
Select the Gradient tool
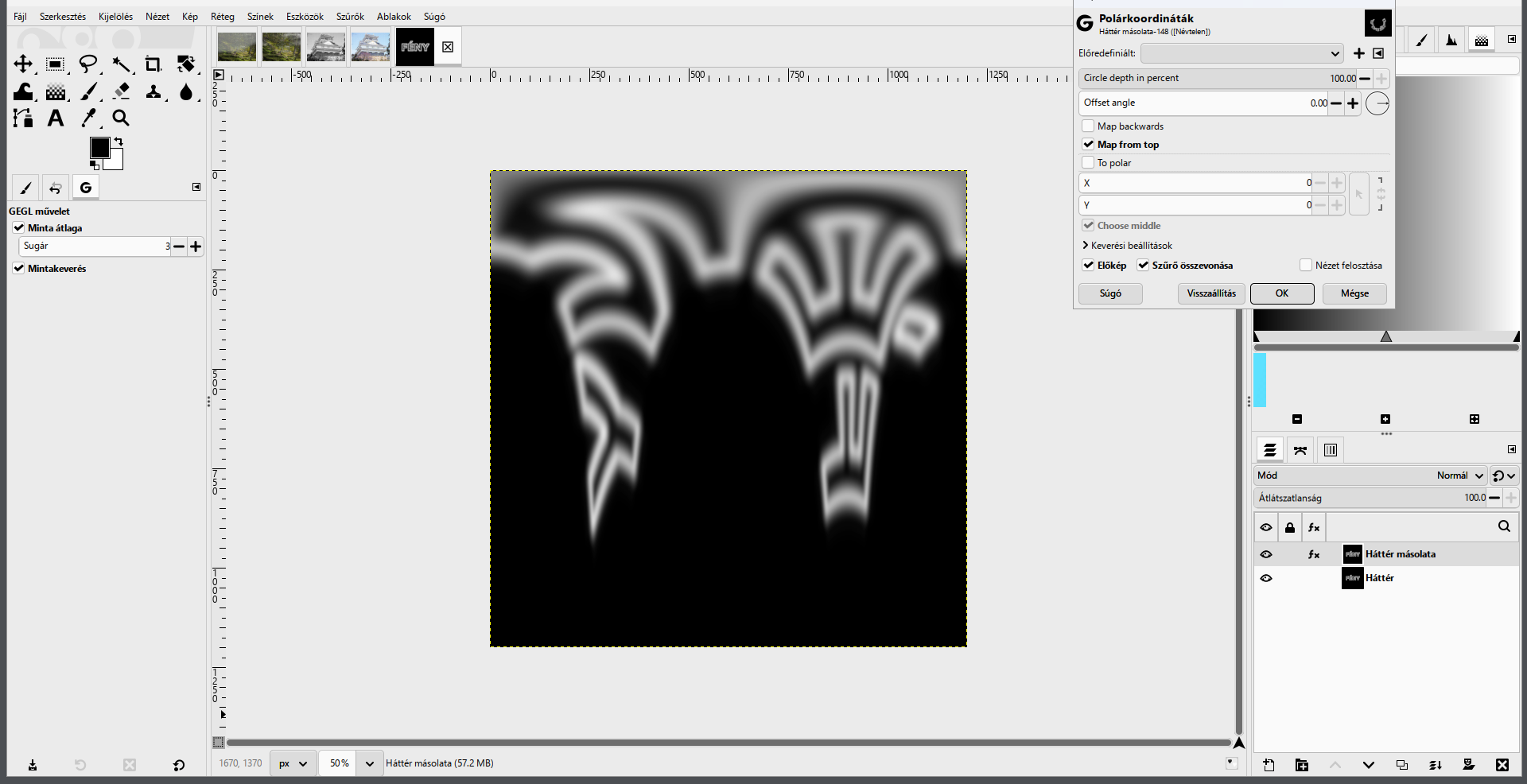click(x=55, y=91)
